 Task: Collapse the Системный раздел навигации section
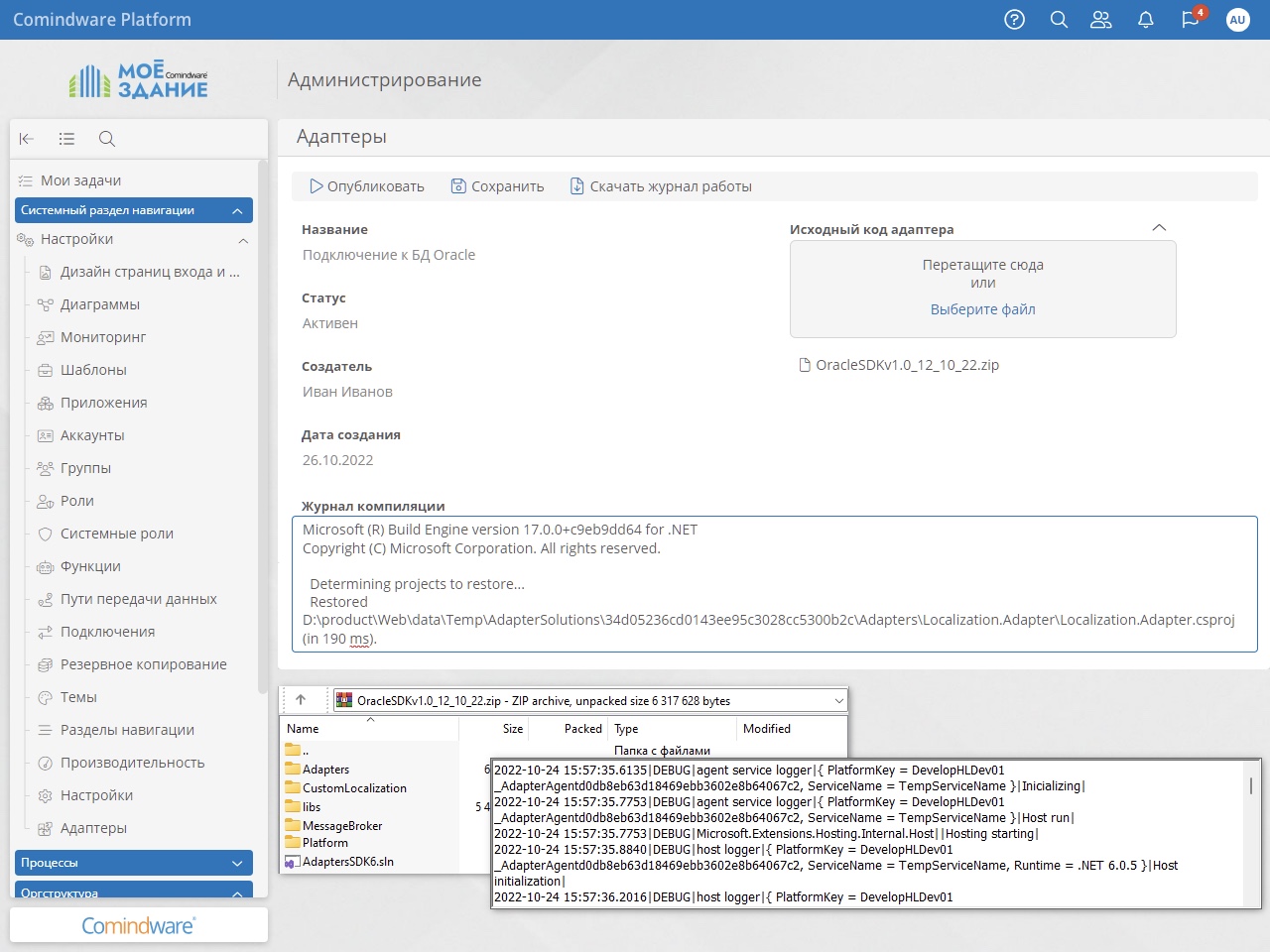pos(237,210)
